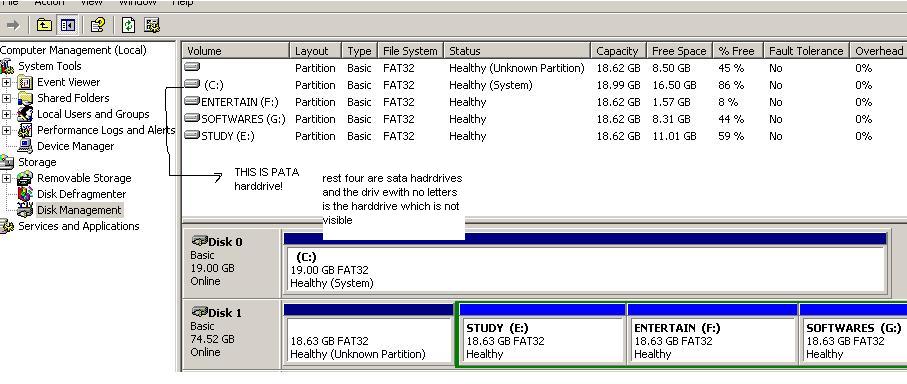Expand the Performance Logs and Alerts node
Screen dimensions: 907x384
click(x=6, y=130)
